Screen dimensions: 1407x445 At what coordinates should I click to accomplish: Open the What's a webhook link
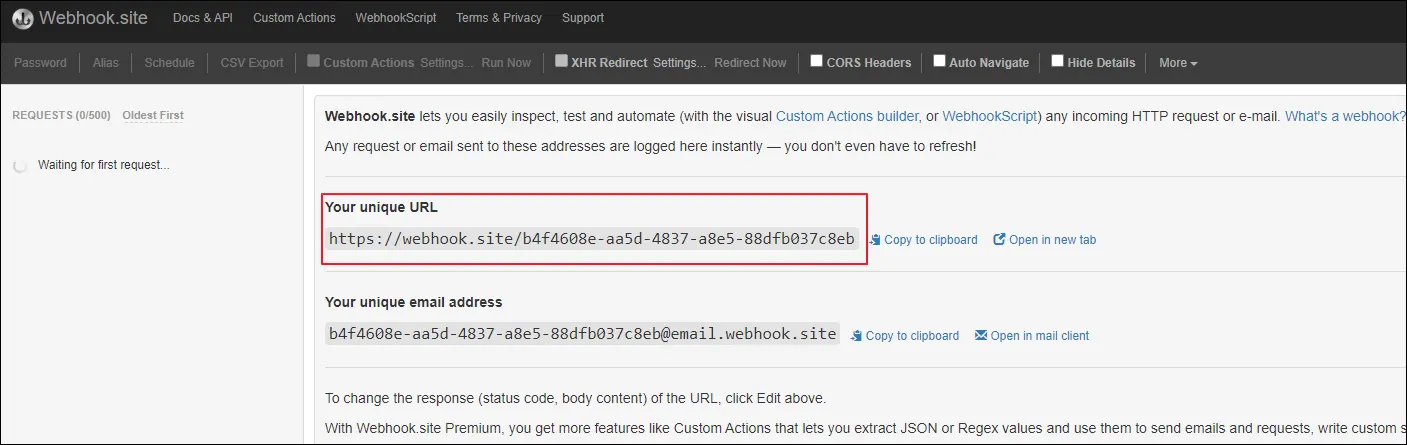(x=1345, y=116)
